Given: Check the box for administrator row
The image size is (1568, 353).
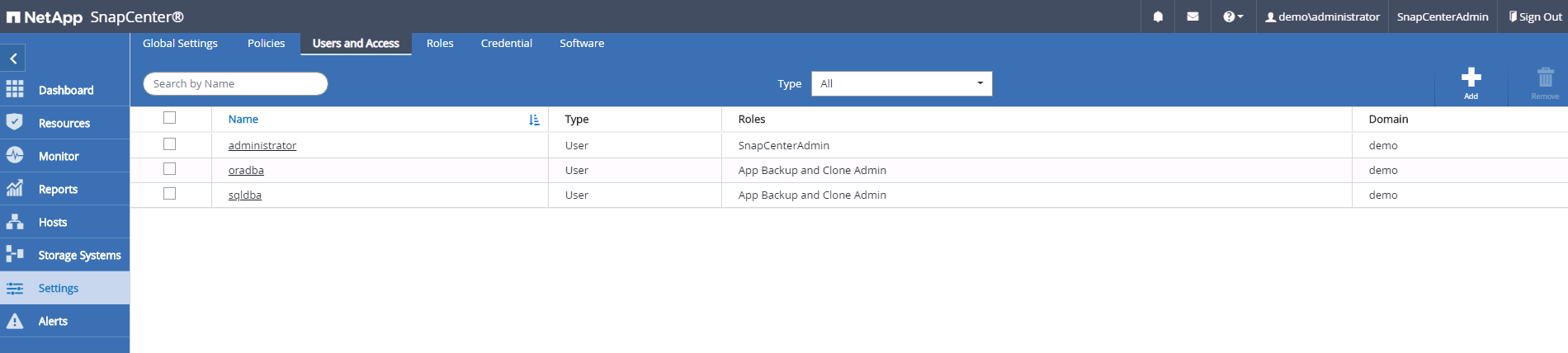Looking at the screenshot, I should pyautogui.click(x=170, y=144).
